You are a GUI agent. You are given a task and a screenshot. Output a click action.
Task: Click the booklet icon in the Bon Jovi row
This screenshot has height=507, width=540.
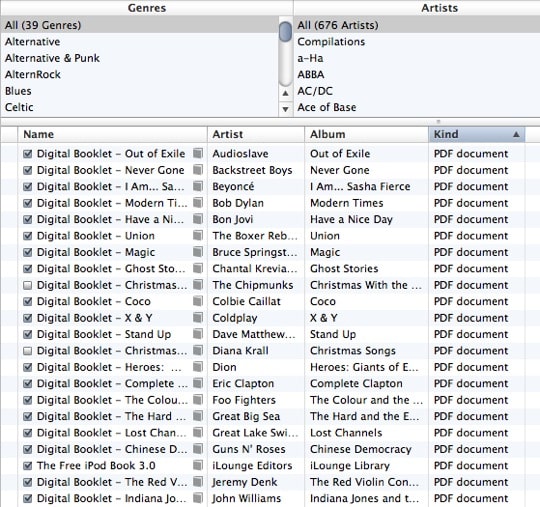[198, 219]
